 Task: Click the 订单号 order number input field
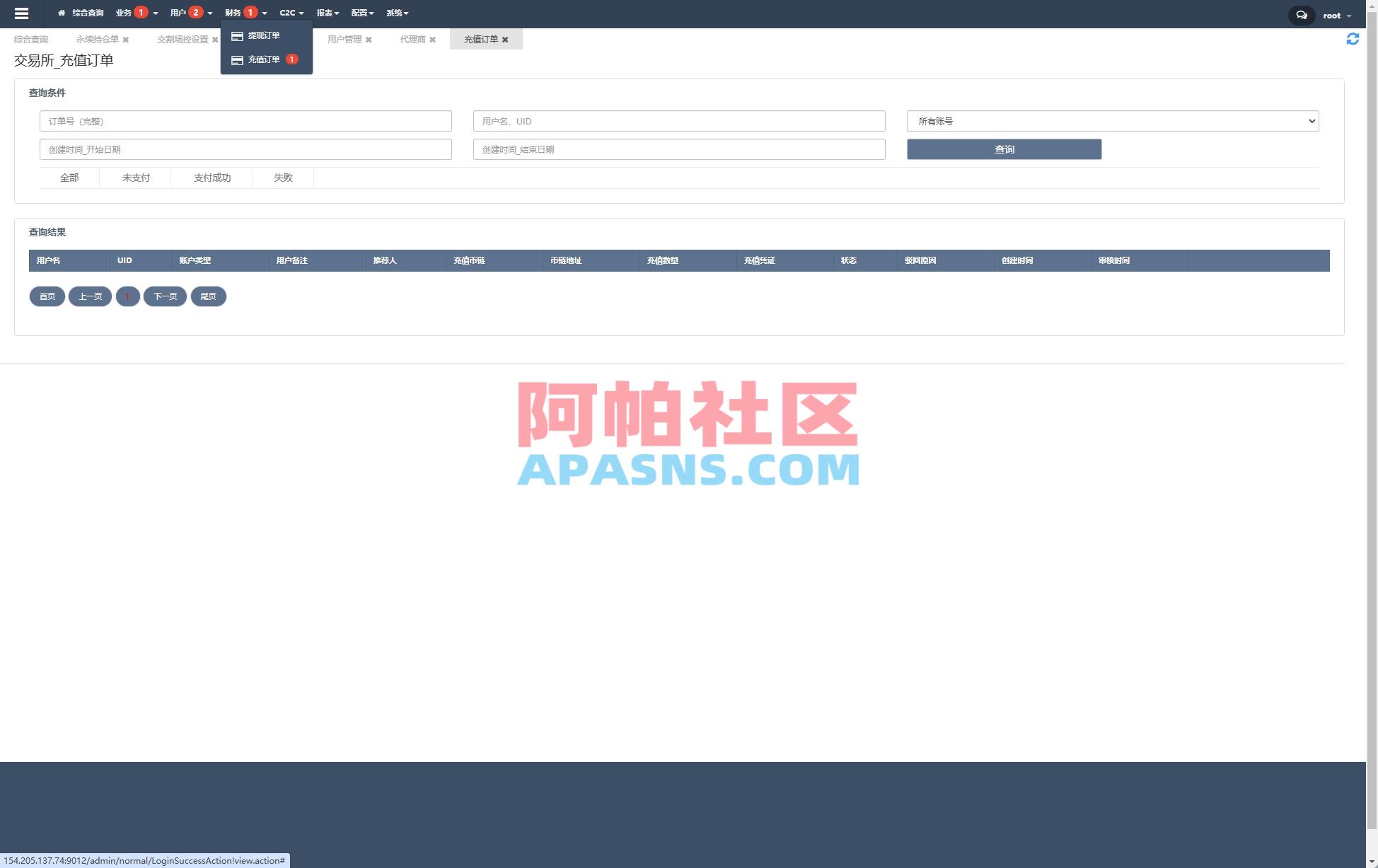pyautogui.click(x=245, y=121)
